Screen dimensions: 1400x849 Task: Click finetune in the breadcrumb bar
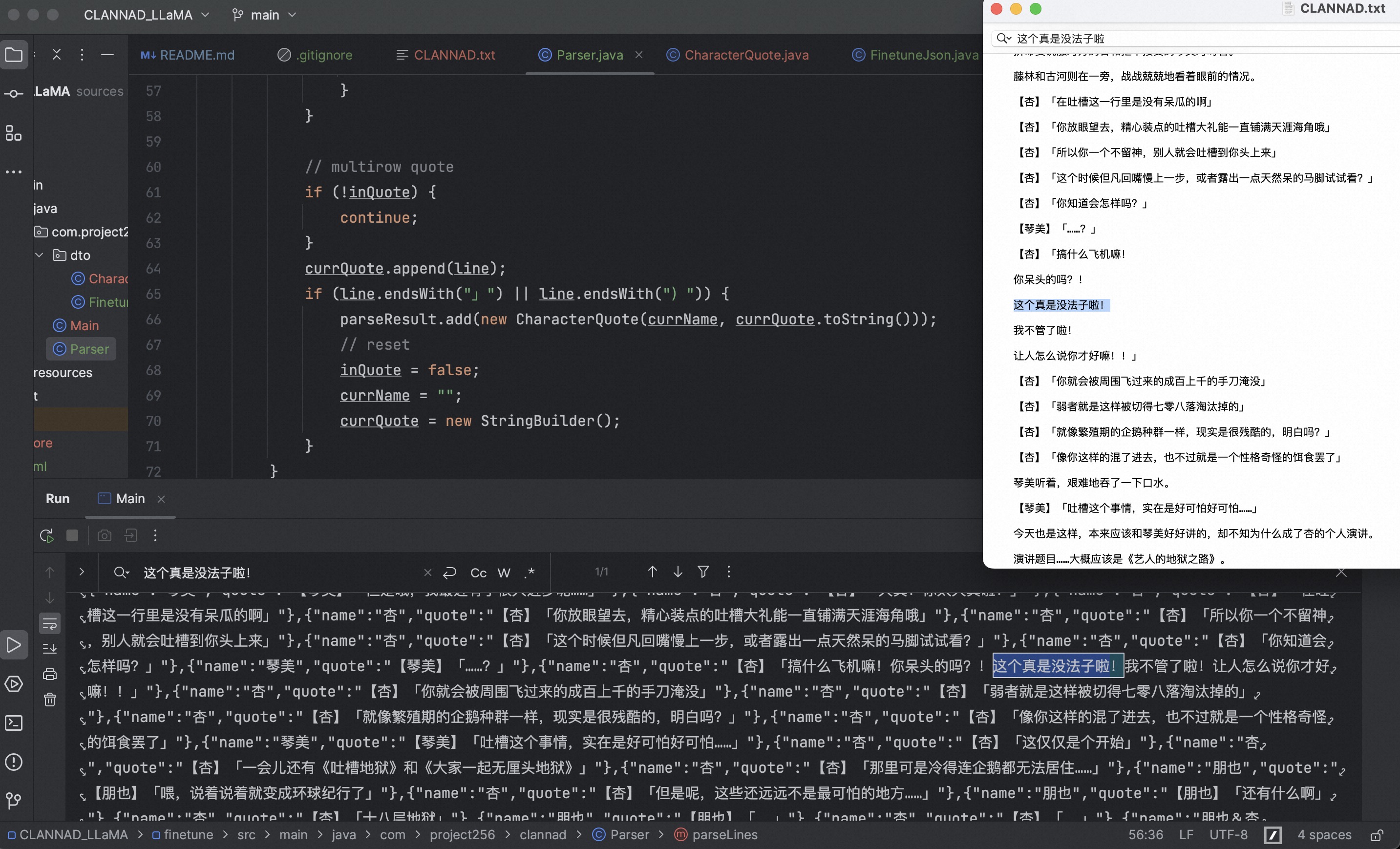183,835
